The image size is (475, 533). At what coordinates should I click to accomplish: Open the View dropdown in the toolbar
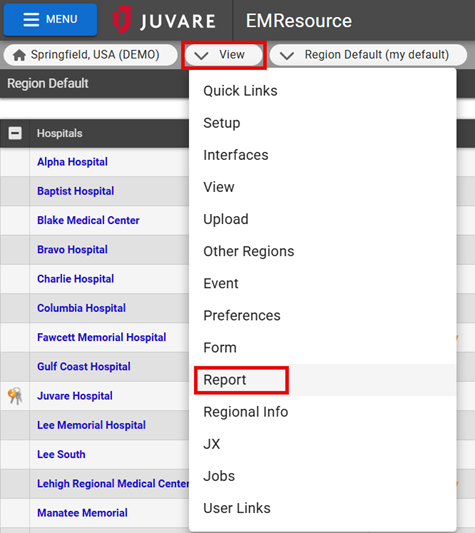point(224,55)
